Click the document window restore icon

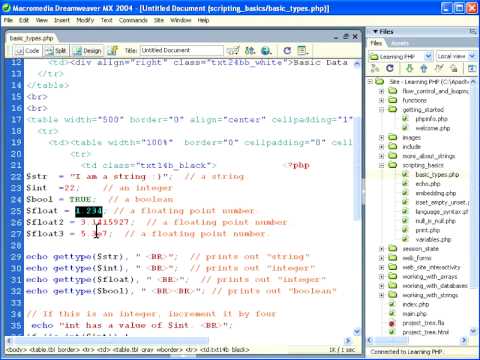point(346,36)
